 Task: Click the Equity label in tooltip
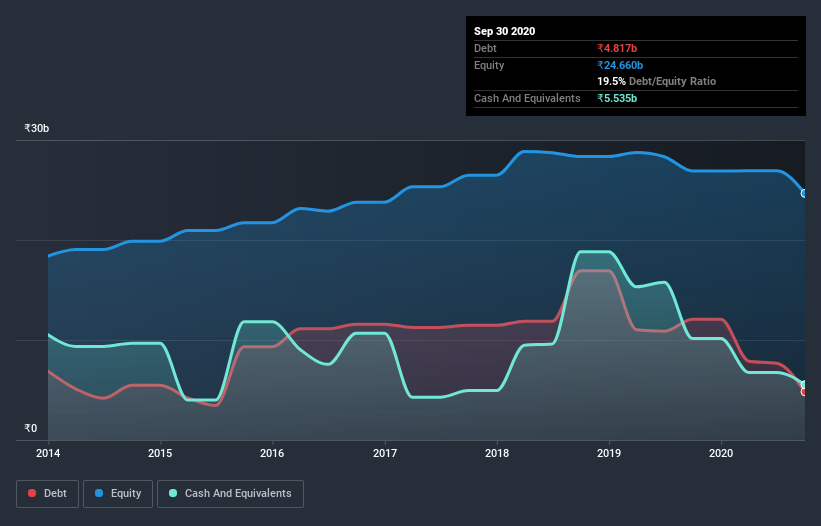(489, 65)
